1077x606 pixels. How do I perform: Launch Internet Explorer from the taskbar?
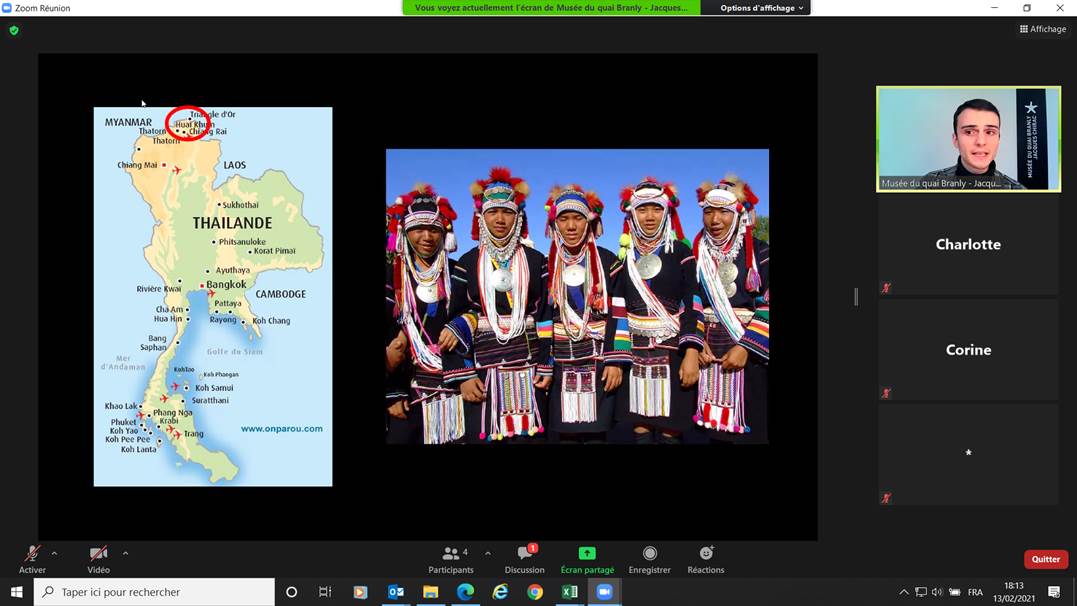(x=500, y=592)
